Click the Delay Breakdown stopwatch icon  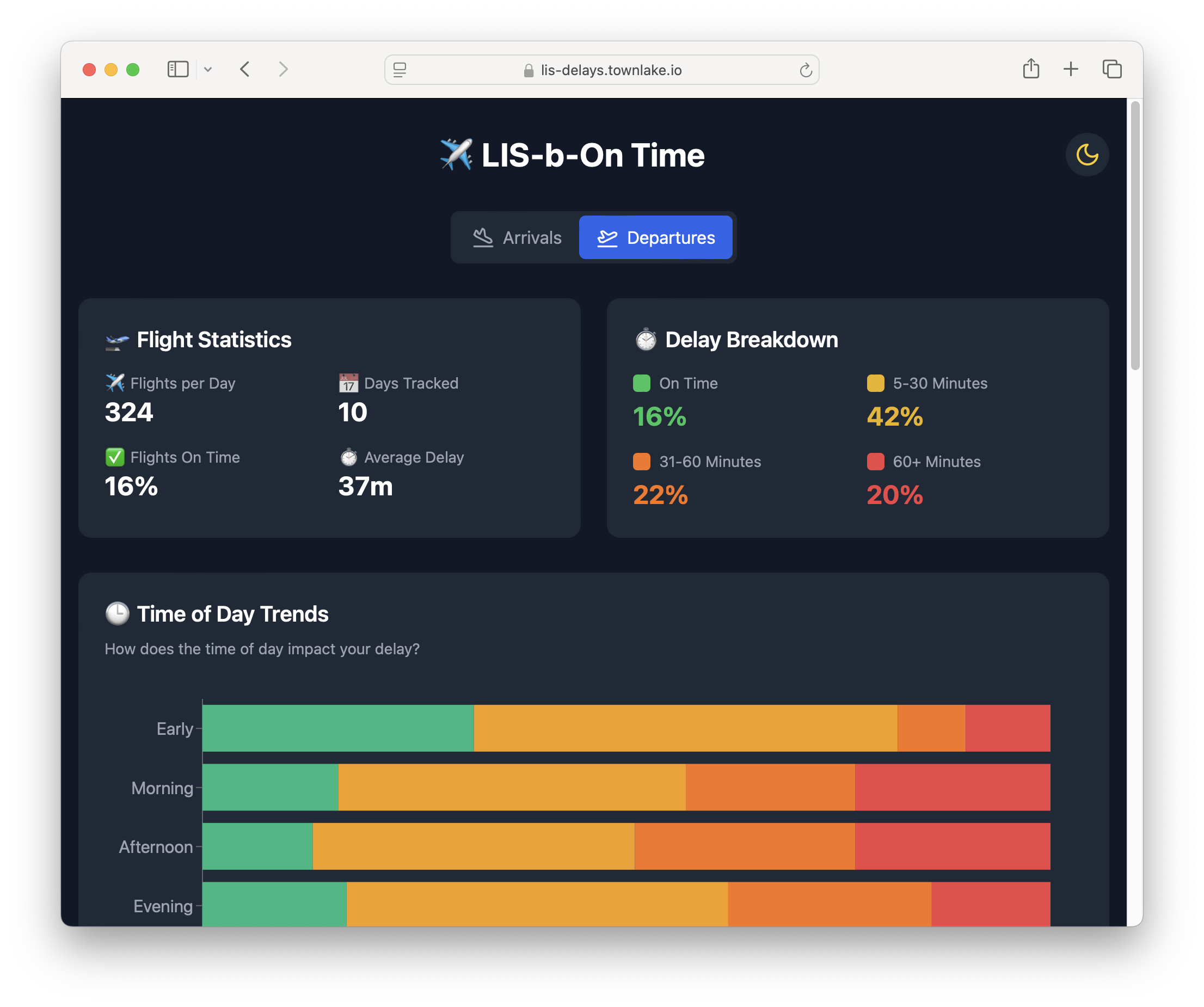click(646, 340)
